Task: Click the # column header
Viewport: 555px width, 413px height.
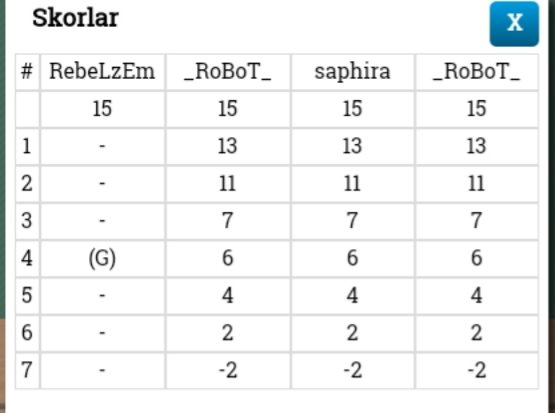Action: click(x=27, y=72)
